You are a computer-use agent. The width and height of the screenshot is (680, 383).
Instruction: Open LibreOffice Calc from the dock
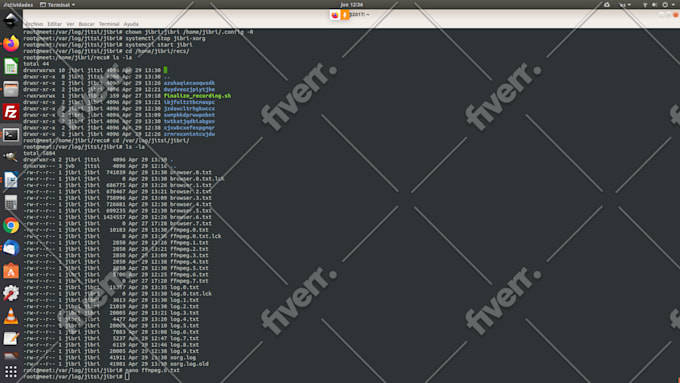[11, 66]
